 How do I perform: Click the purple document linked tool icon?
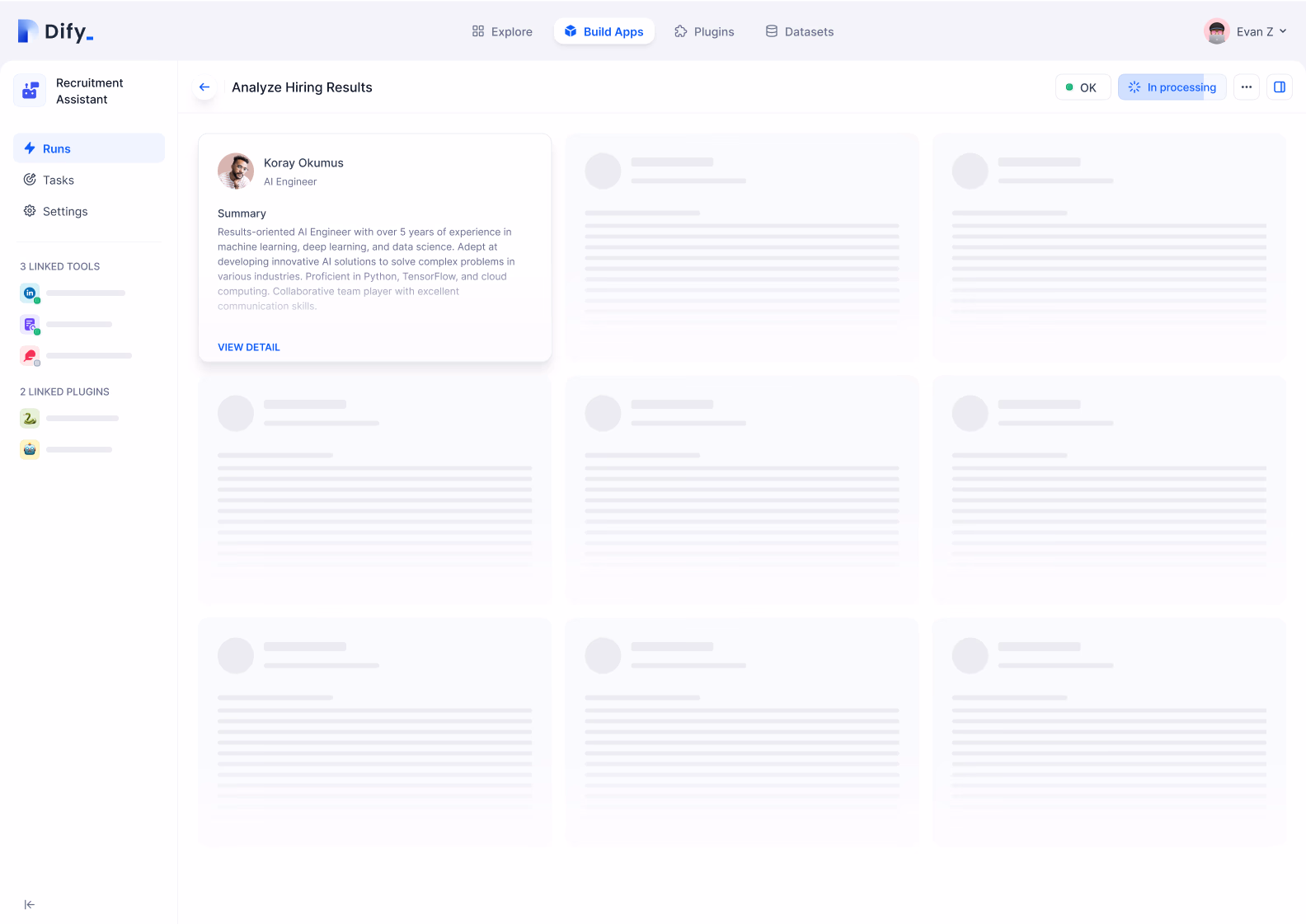30,324
